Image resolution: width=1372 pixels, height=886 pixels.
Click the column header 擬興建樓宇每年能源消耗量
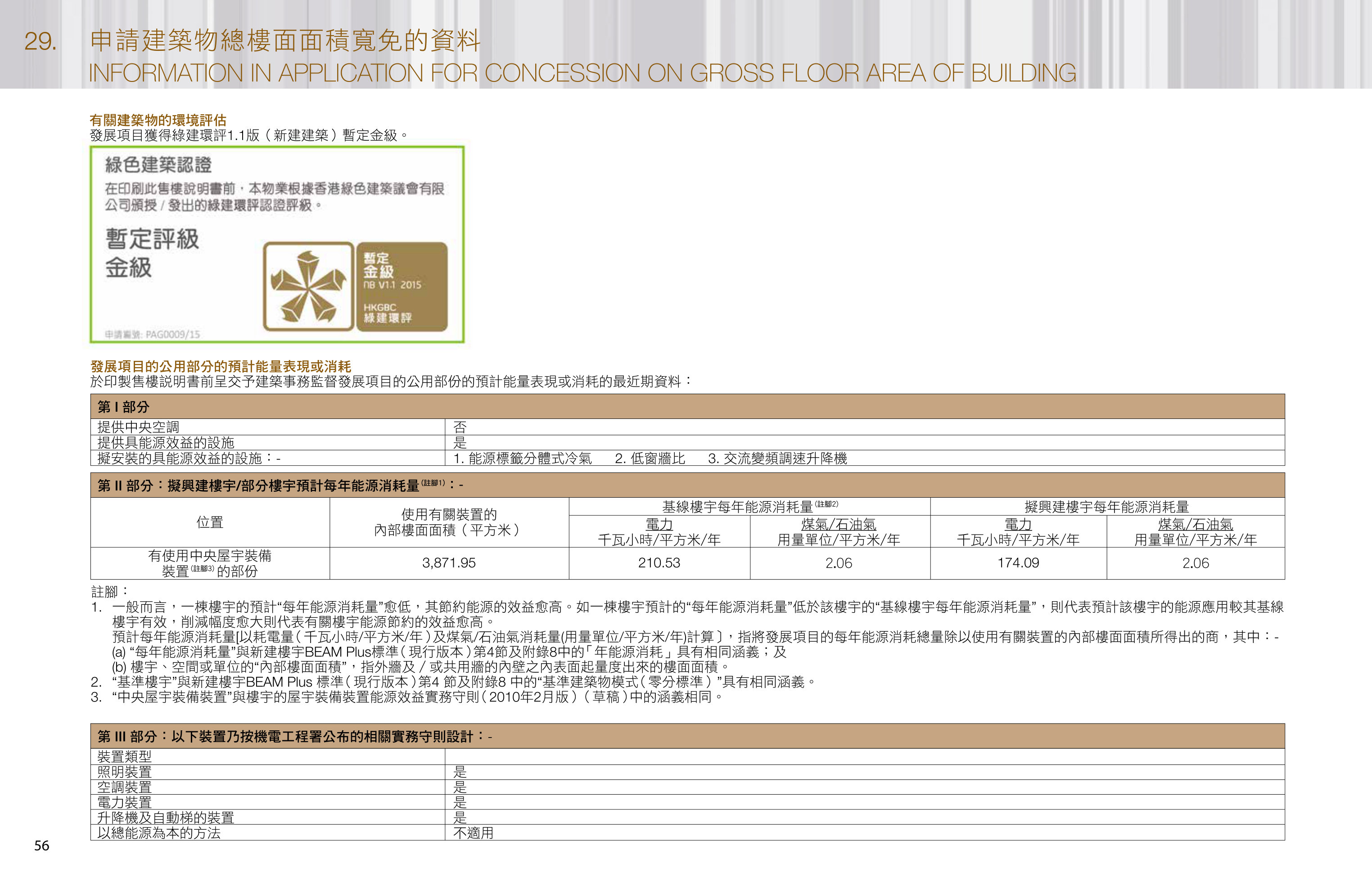pos(1107,506)
